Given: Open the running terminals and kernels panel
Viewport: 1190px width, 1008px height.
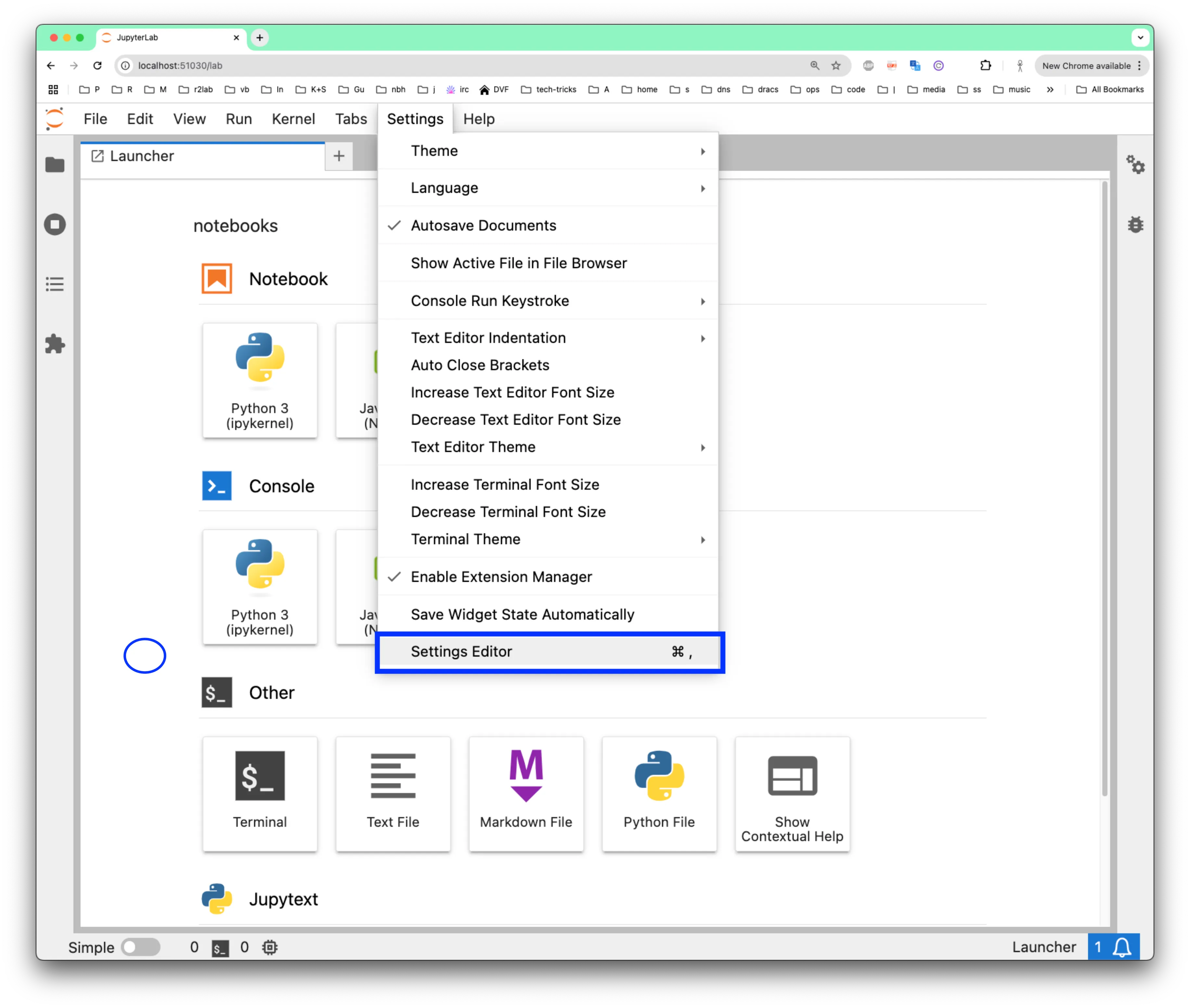Looking at the screenshot, I should tap(55, 225).
